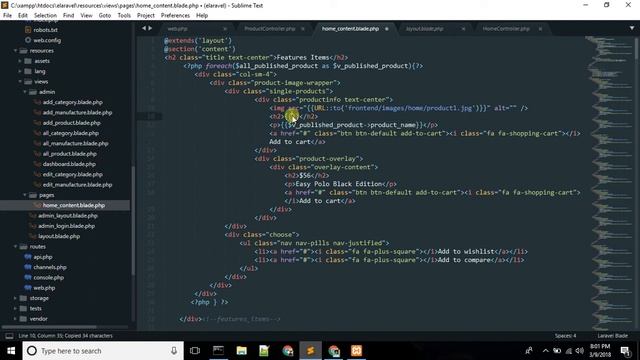Click the file icon of web.php under routes
640x360 pixels.
point(28,288)
